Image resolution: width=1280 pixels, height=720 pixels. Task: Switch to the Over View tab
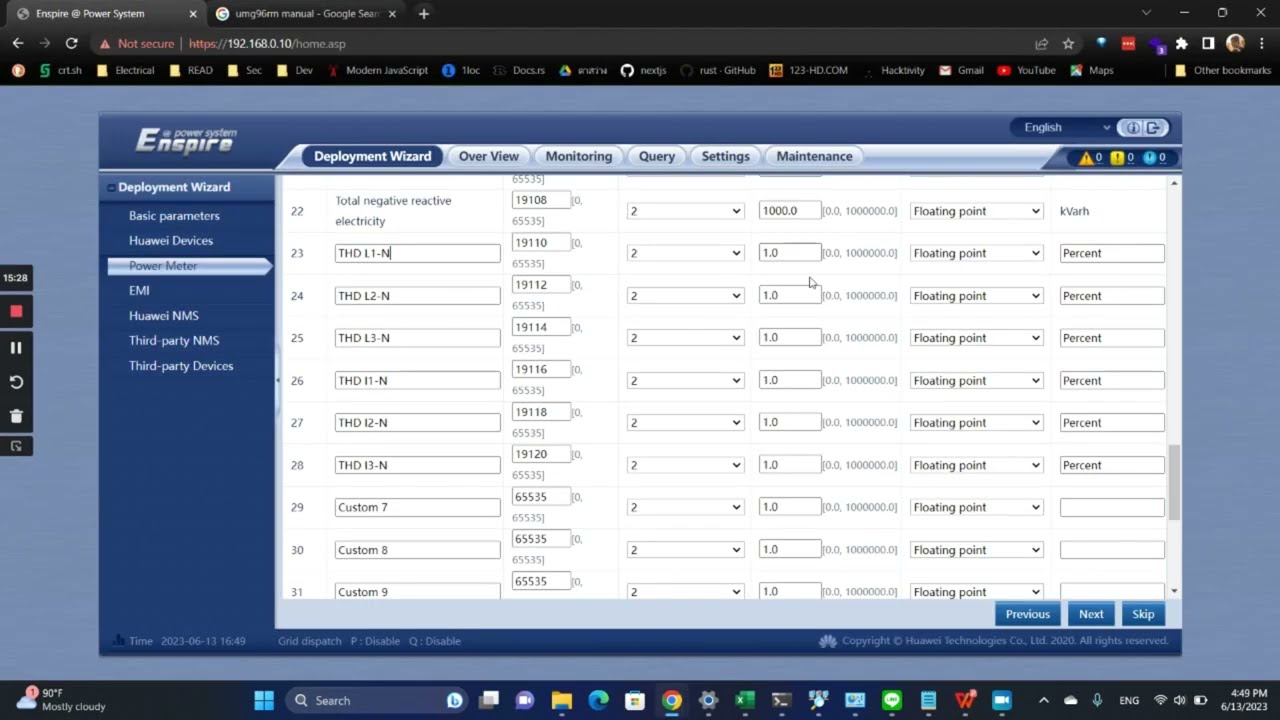(x=488, y=156)
